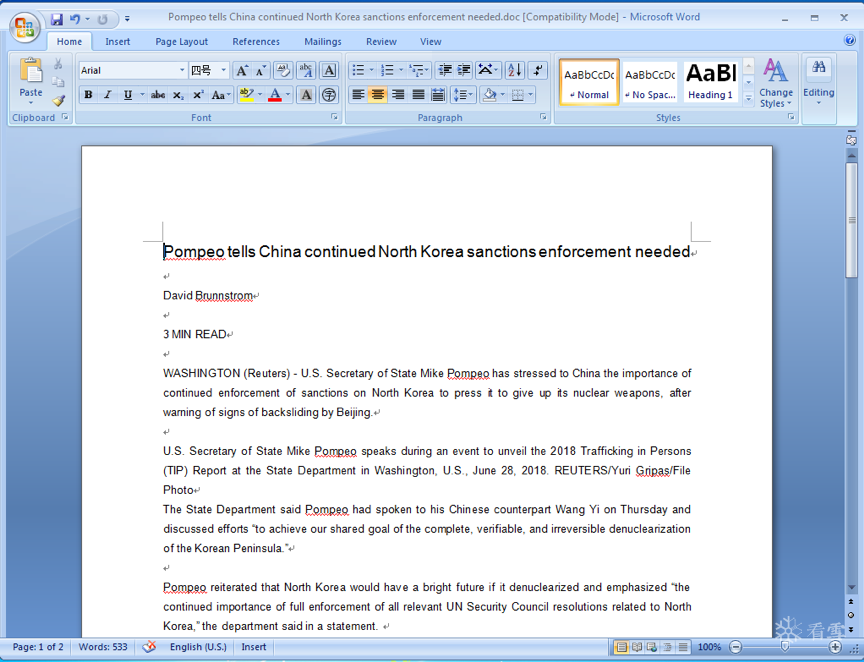Toggle Center alignment on paragraph

click(x=378, y=95)
